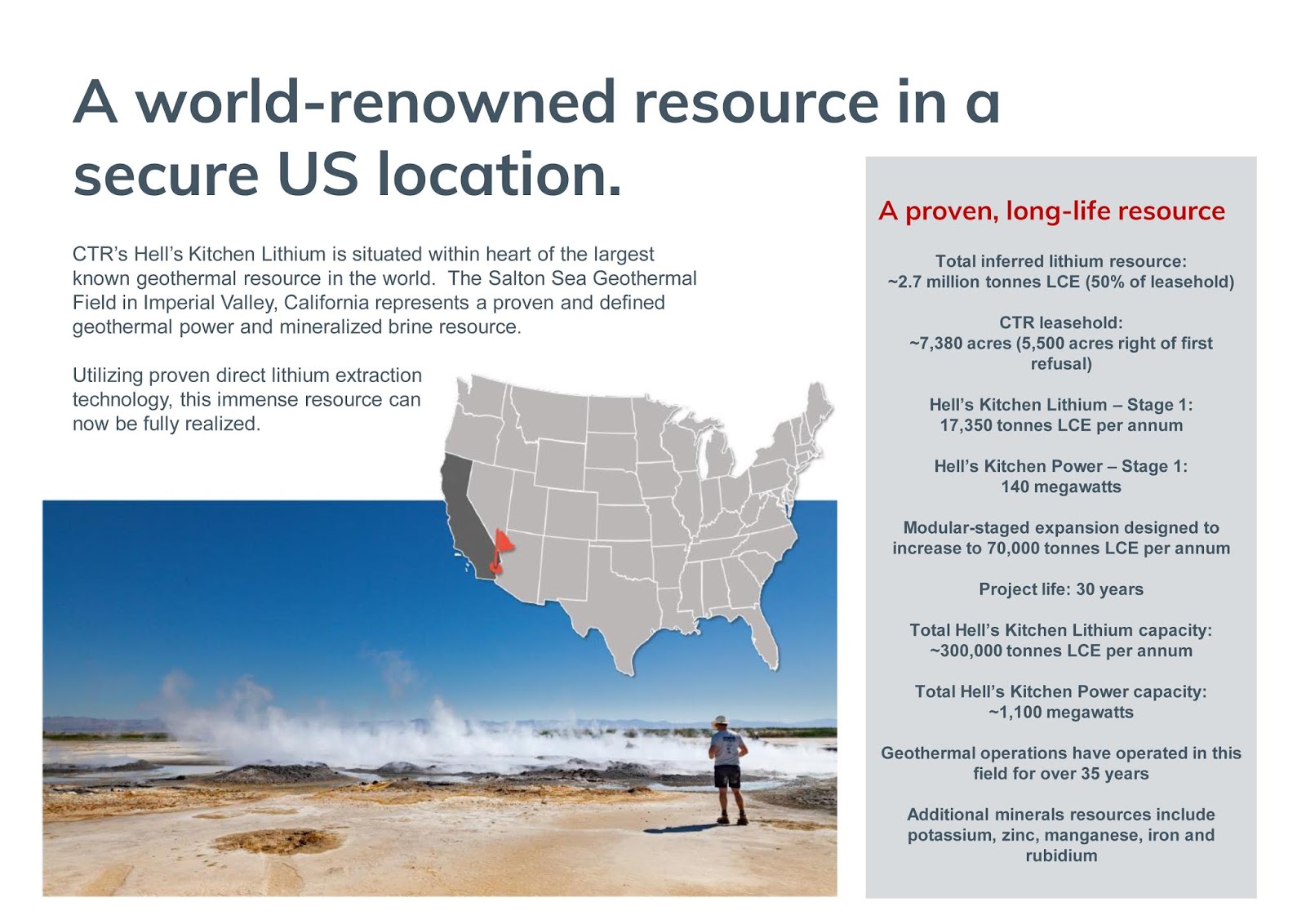The image size is (1306, 924).
Task: Click the additional minerals resources paragraph
Action: [x=1059, y=836]
